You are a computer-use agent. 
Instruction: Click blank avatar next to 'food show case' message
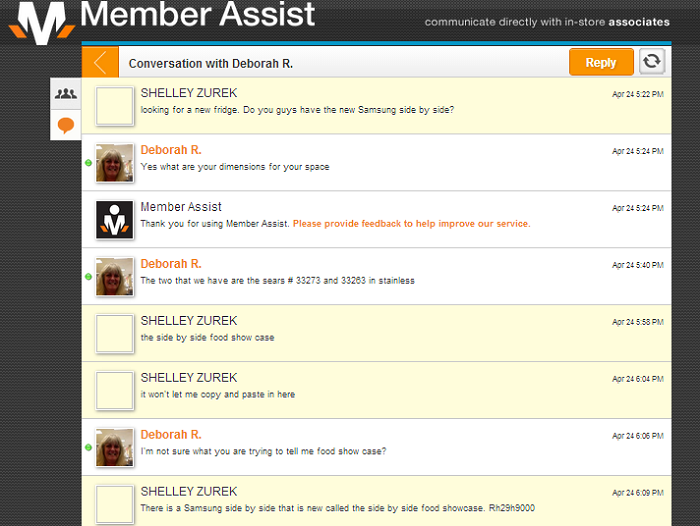115,334
